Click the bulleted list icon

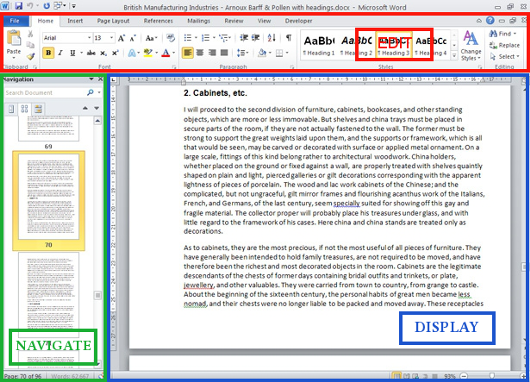click(188, 38)
